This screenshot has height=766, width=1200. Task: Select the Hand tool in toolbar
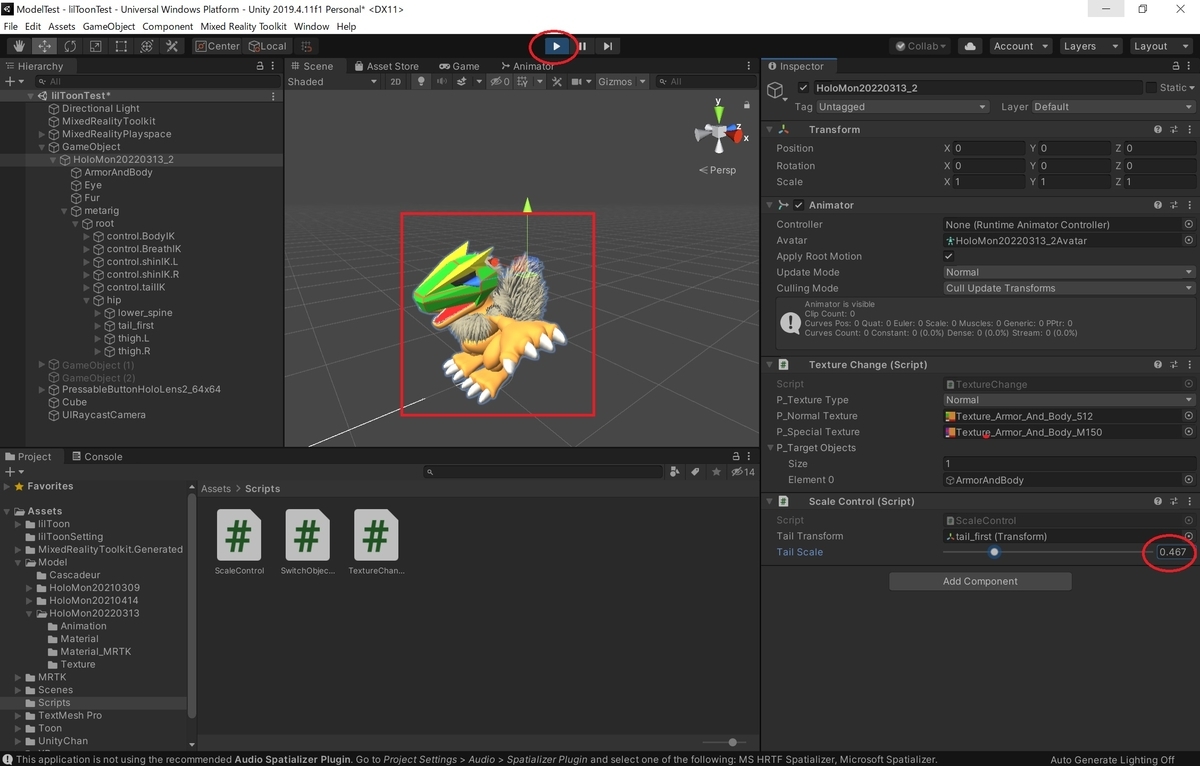19,46
